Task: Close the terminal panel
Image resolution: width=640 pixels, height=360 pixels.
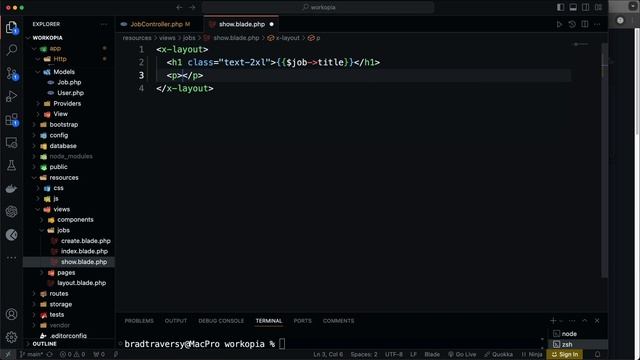Action: (597, 321)
